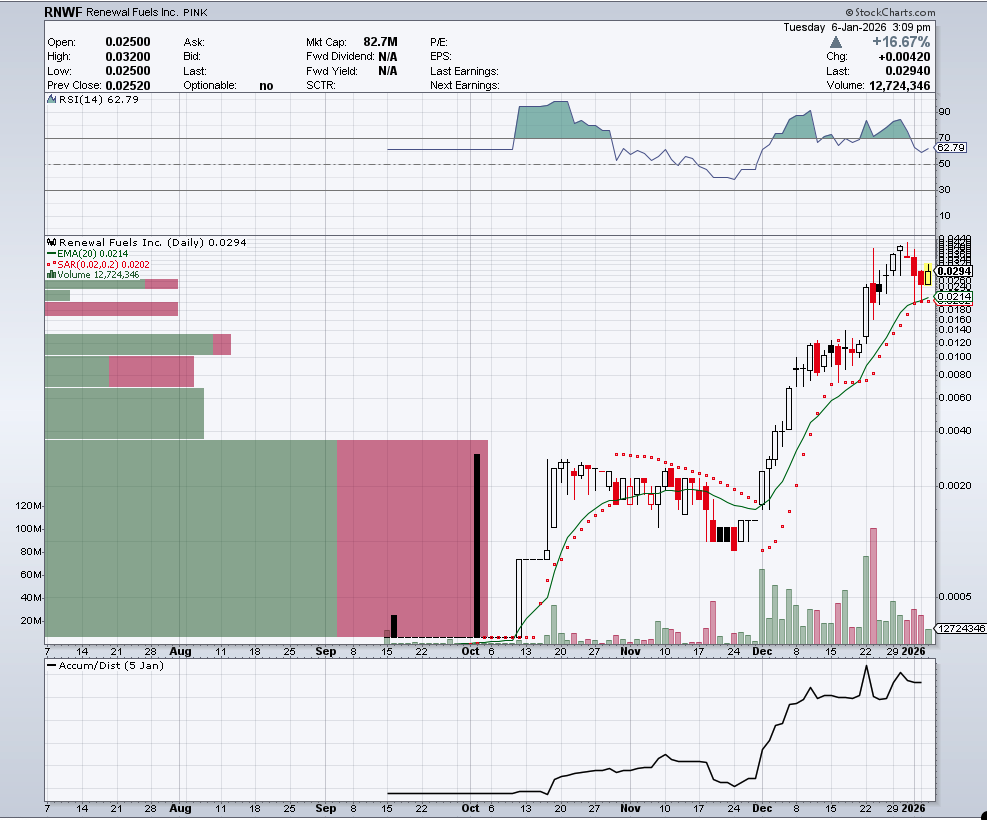Image resolution: width=987 pixels, height=820 pixels.
Task: Click the black Accum/Dist line marker in its legend
Action: (52, 666)
